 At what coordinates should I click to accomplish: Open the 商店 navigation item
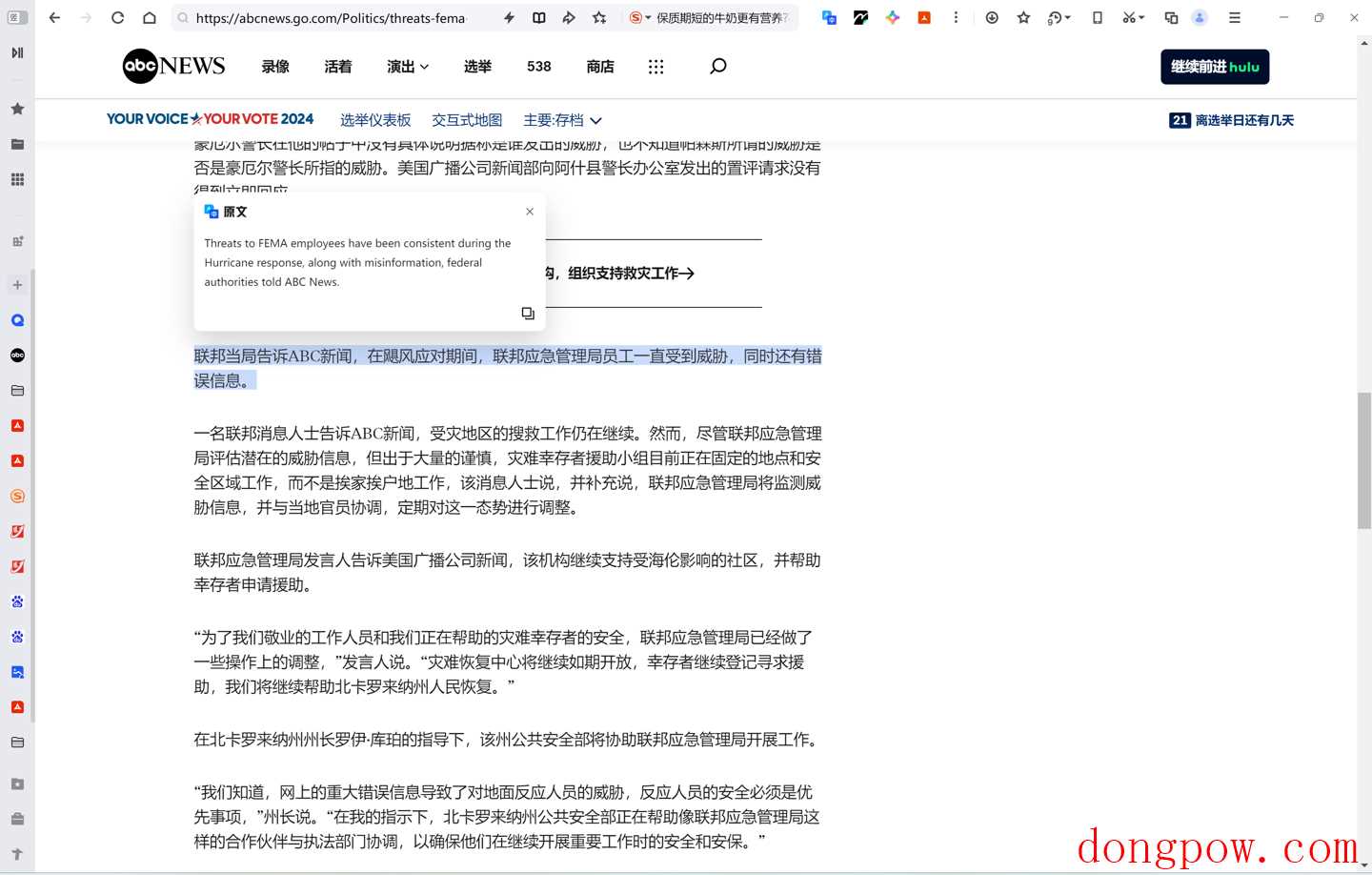pos(600,67)
